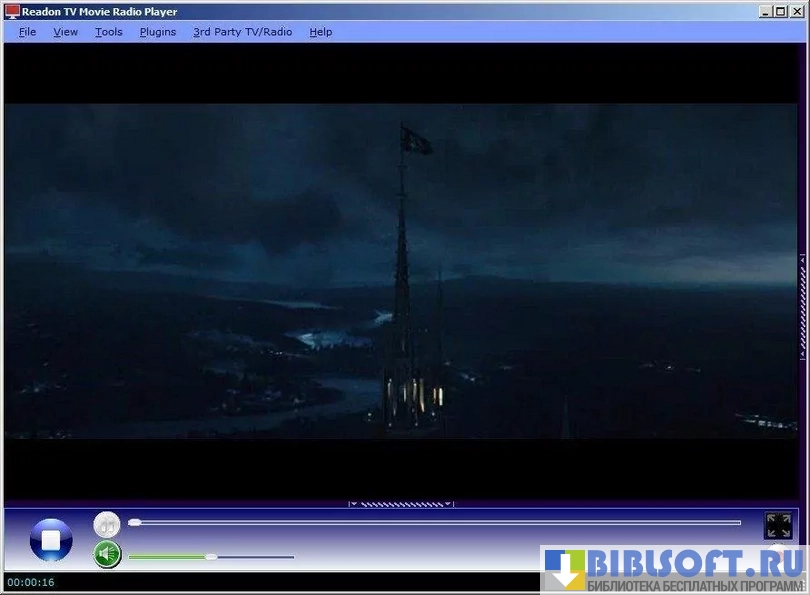Open the View menu
810x595 pixels.
click(66, 32)
